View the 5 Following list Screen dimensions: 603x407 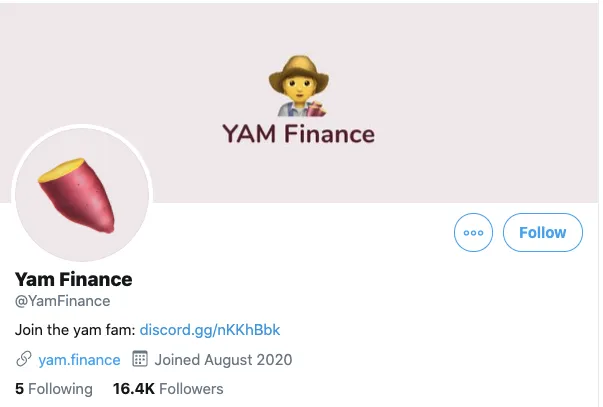tap(54, 389)
